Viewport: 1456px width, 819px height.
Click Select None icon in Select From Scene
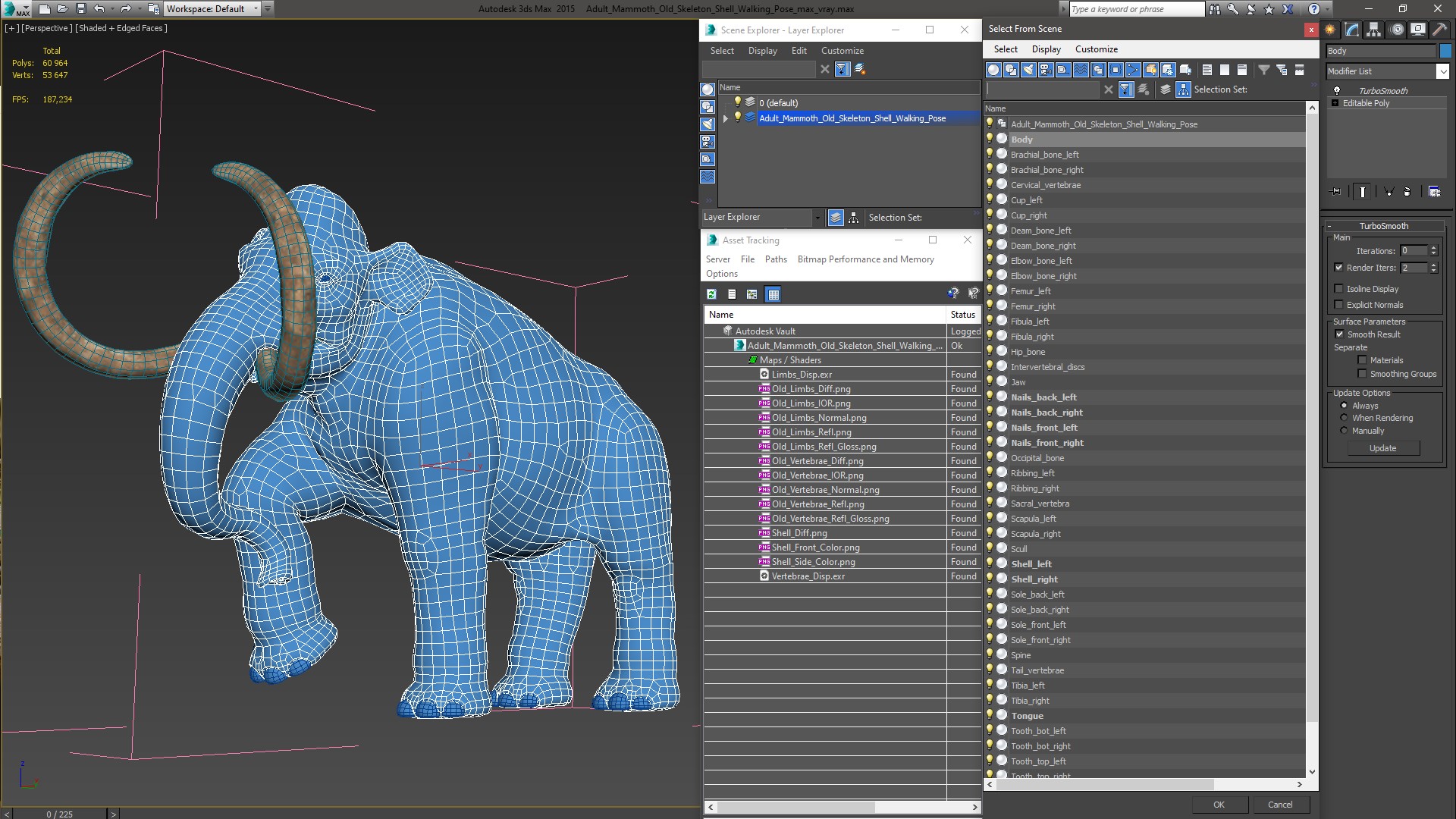tap(1225, 70)
